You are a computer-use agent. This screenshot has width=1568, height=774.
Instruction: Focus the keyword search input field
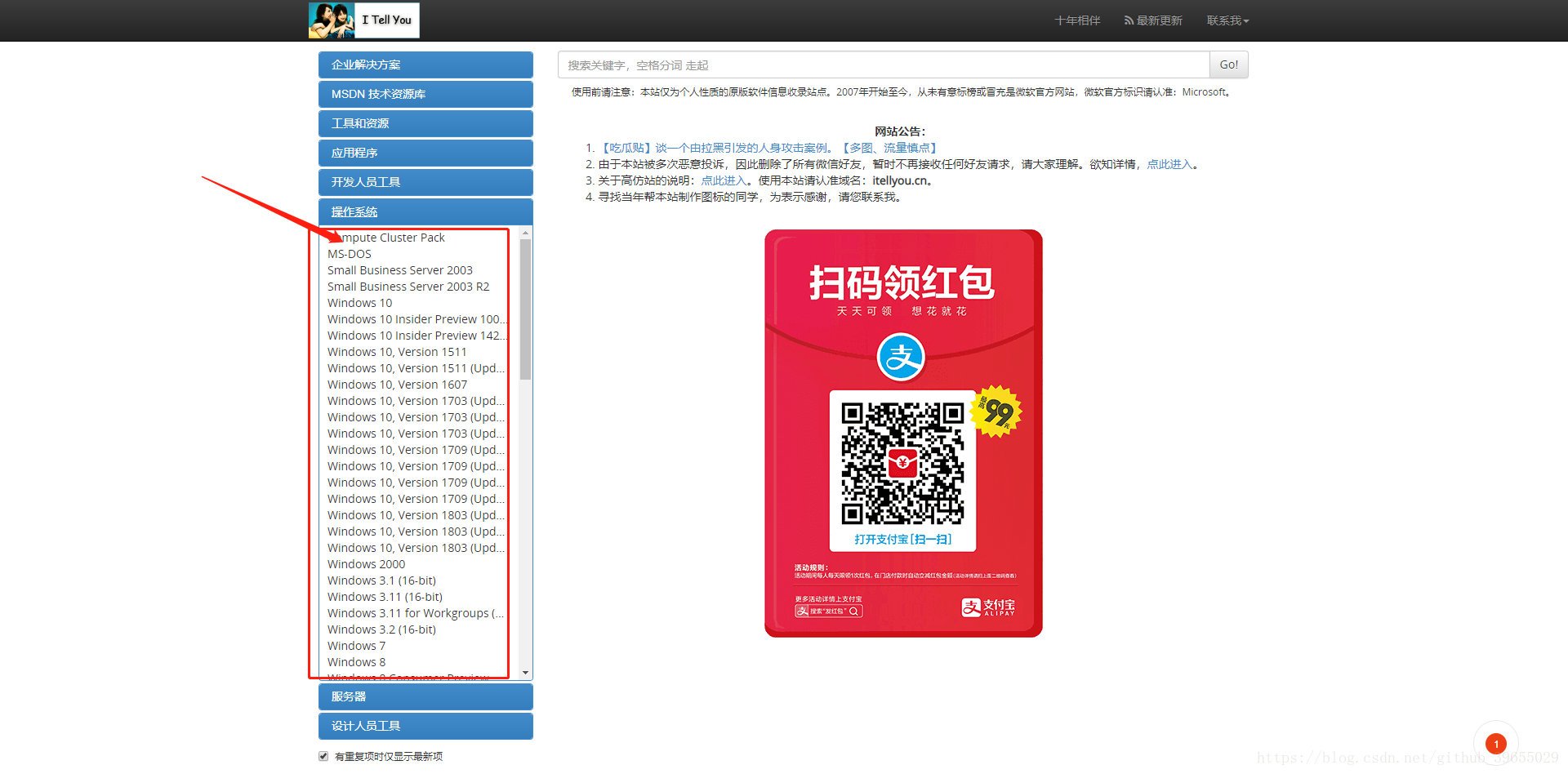click(x=884, y=64)
